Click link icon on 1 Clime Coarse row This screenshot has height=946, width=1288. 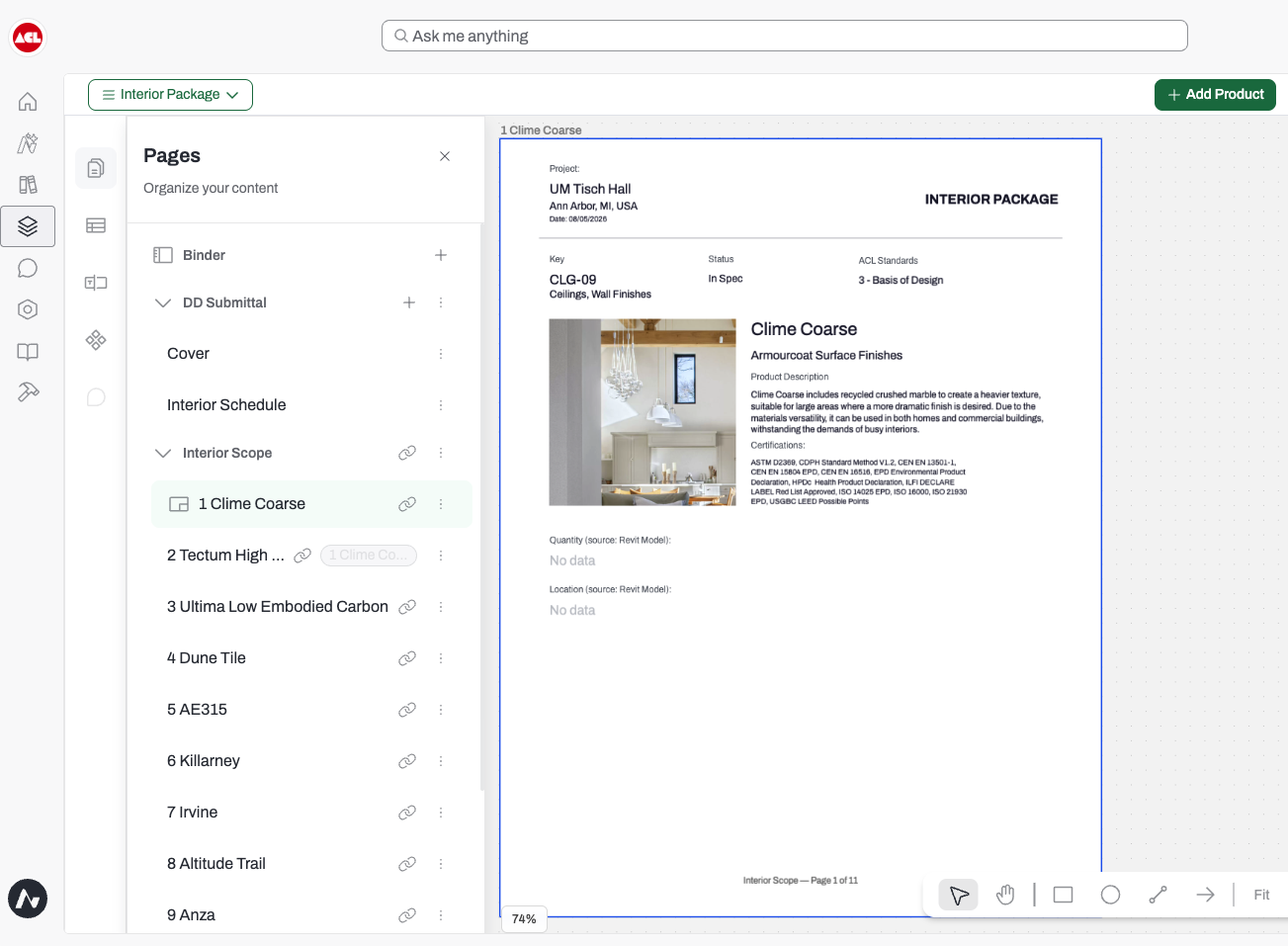[407, 504]
